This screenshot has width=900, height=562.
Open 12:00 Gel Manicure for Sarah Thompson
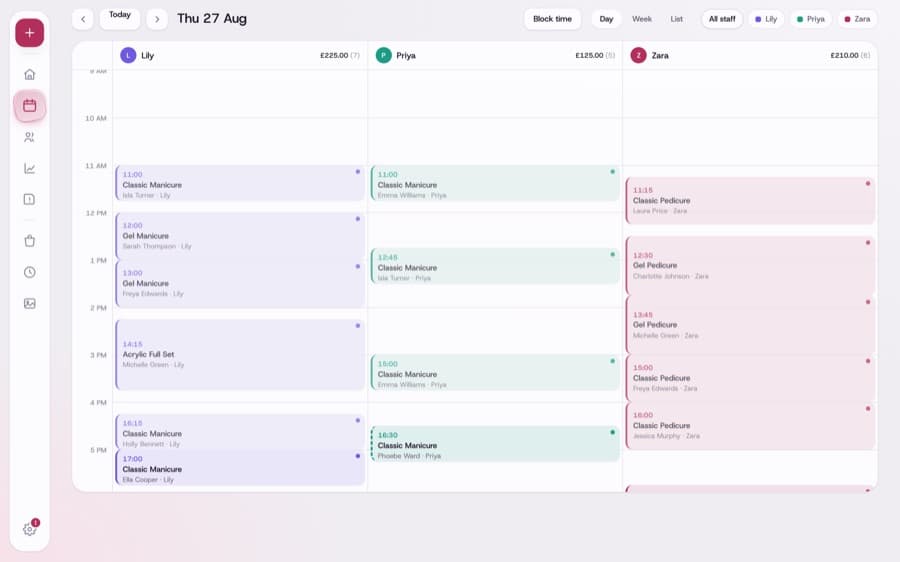tap(240, 236)
